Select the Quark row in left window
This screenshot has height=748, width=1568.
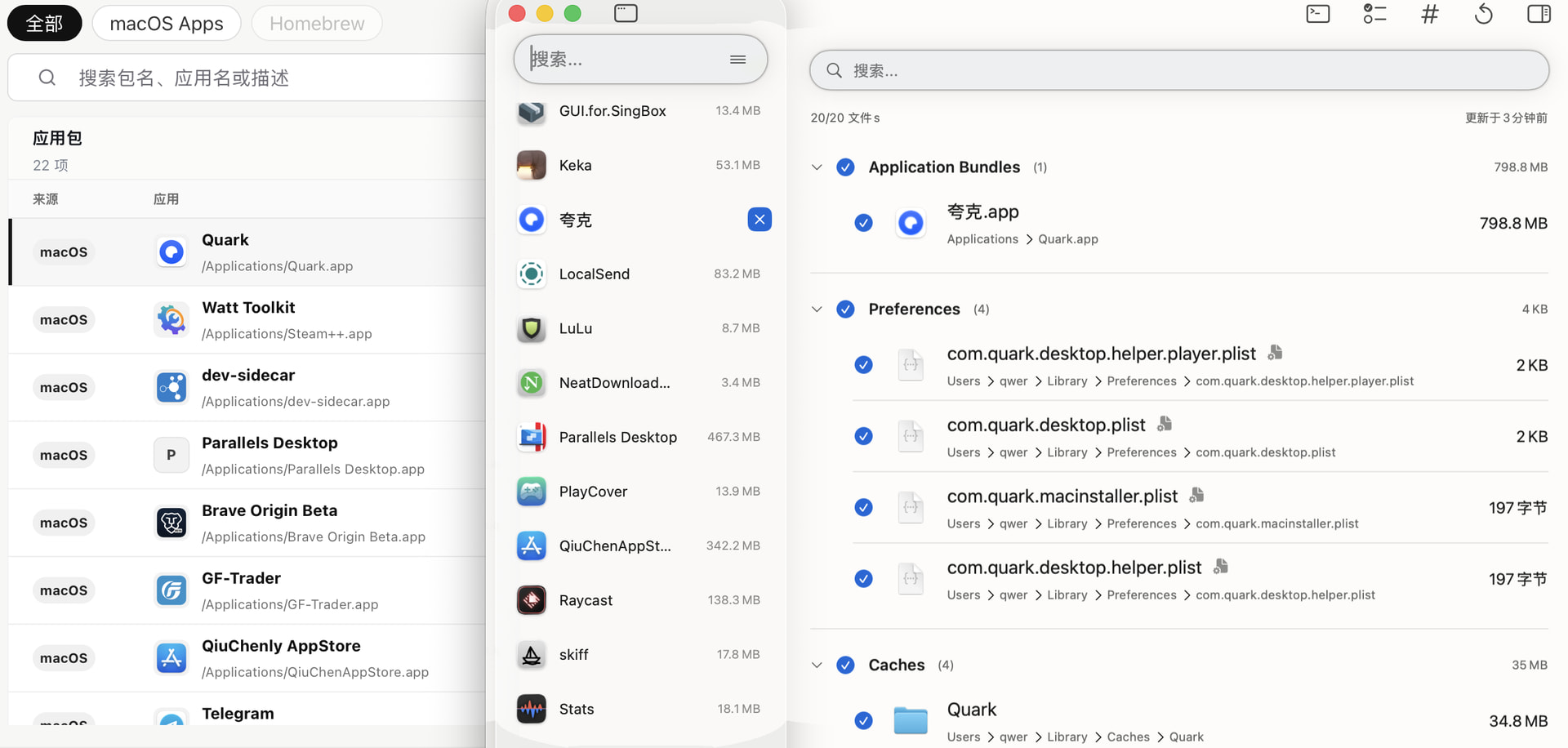247,252
